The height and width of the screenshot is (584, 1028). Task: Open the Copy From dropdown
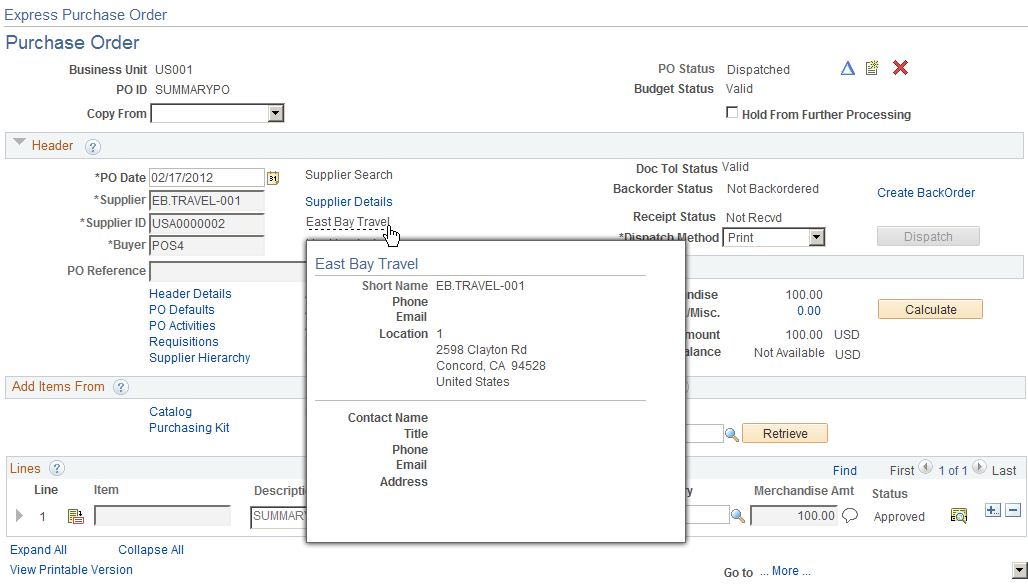pyautogui.click(x=274, y=113)
